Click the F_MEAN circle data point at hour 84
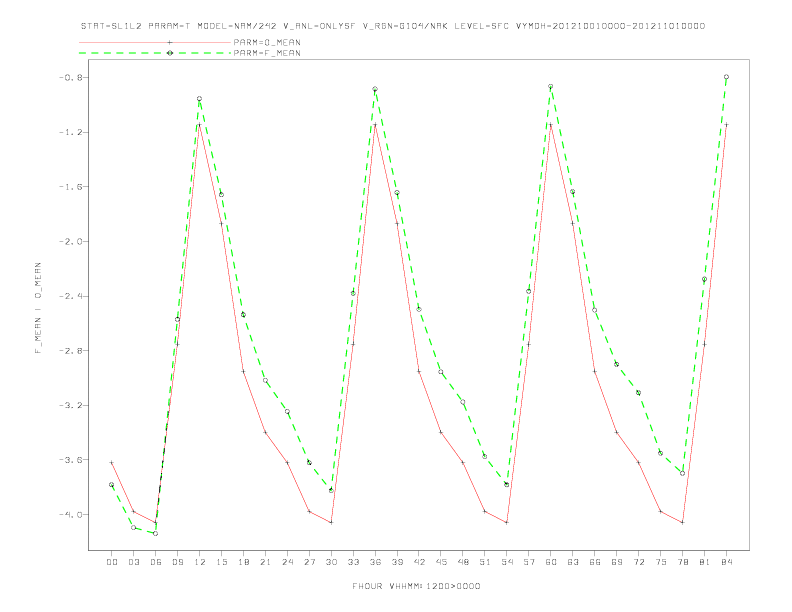The width and height of the screenshot is (792, 612). click(x=726, y=77)
